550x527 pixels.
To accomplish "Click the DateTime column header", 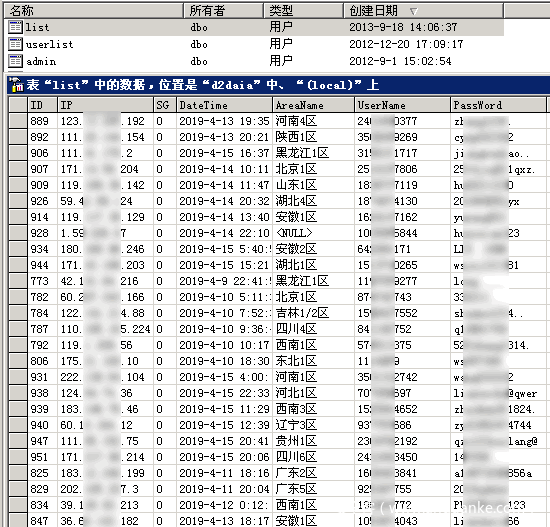I will (x=224, y=105).
